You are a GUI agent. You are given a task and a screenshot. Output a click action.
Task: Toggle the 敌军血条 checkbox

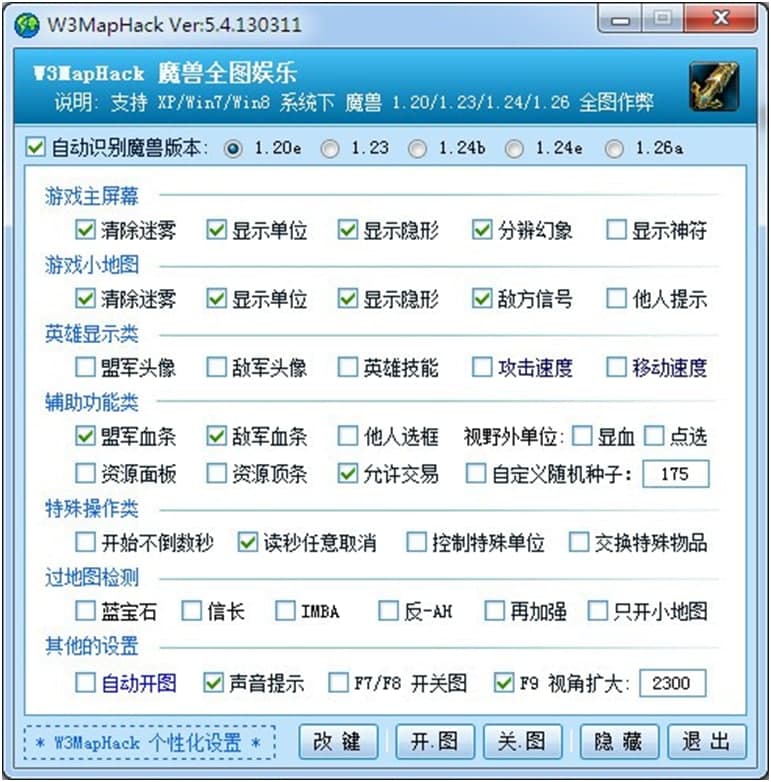click(216, 436)
